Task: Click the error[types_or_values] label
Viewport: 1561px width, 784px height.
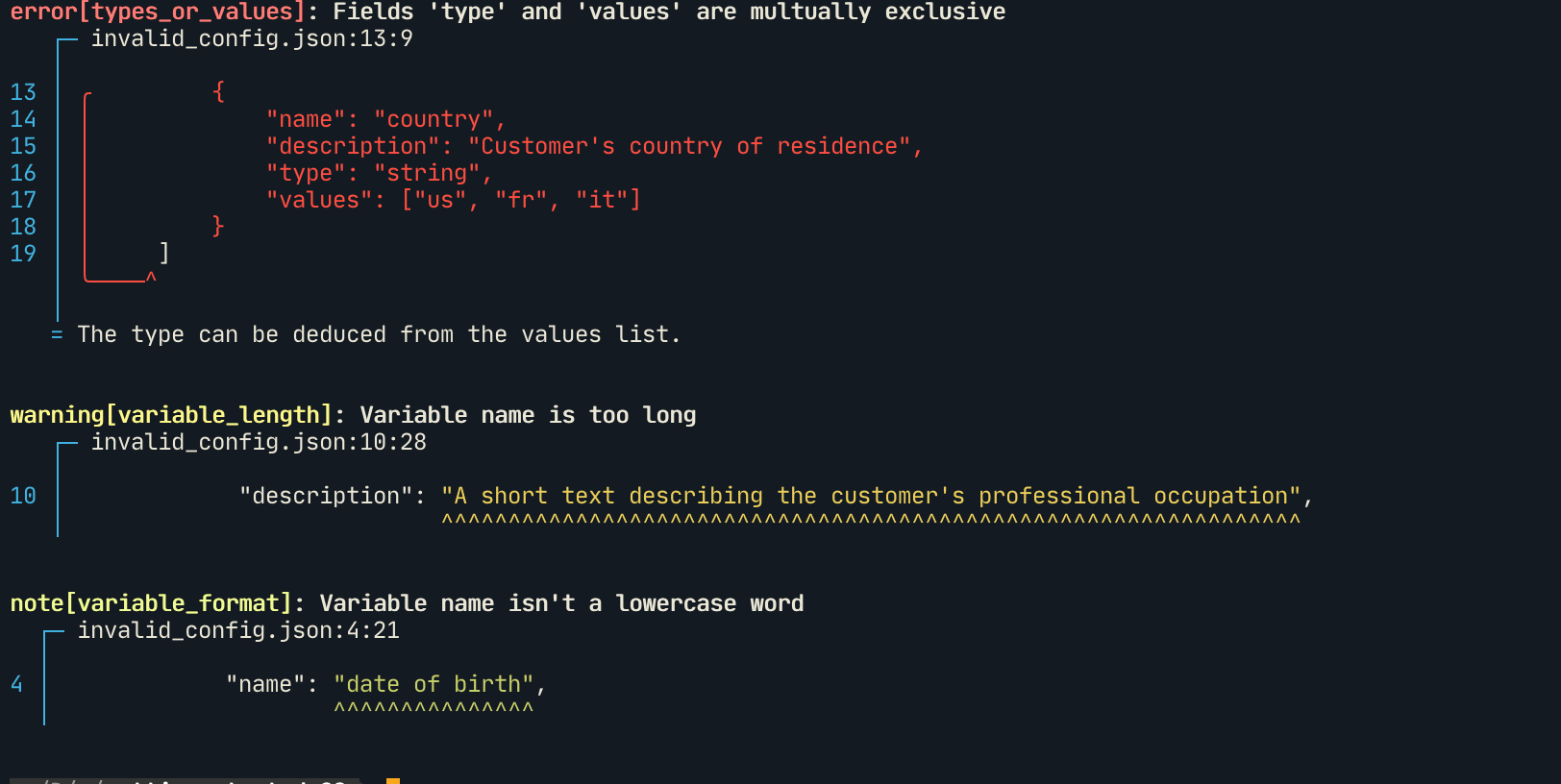Action: (x=158, y=12)
